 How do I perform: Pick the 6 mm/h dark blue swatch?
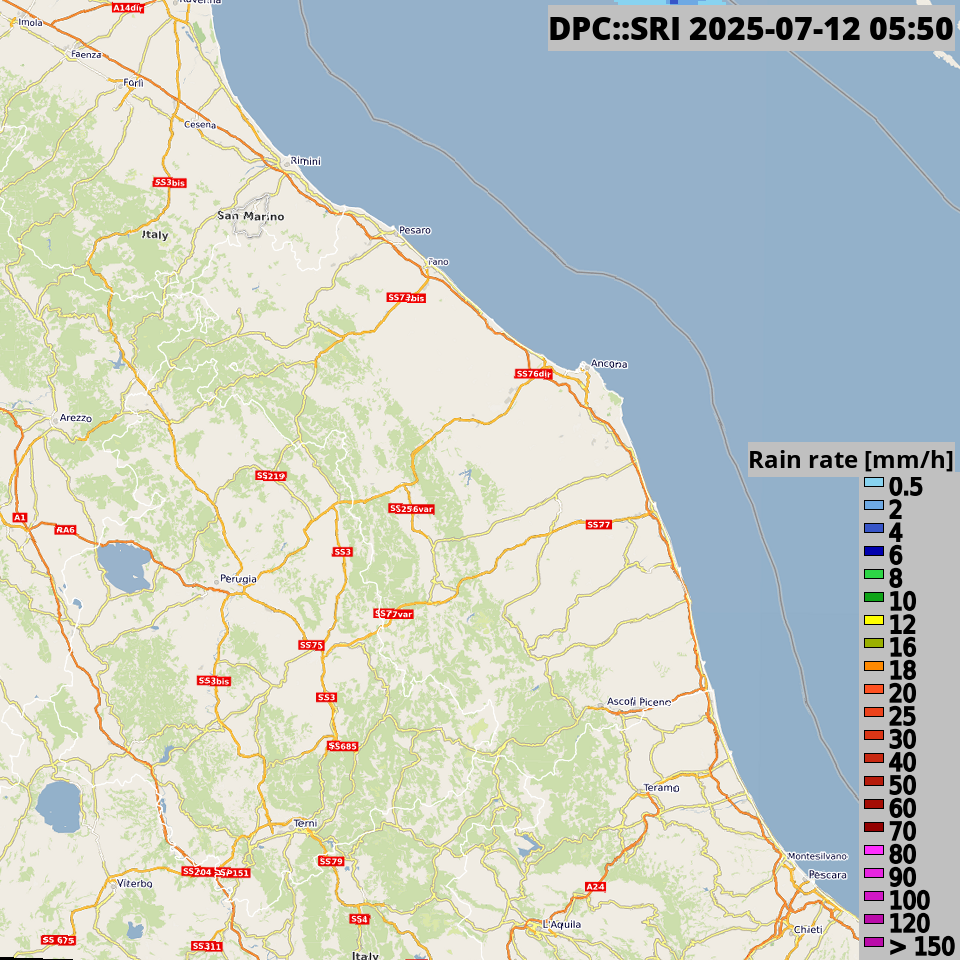pyautogui.click(x=874, y=551)
